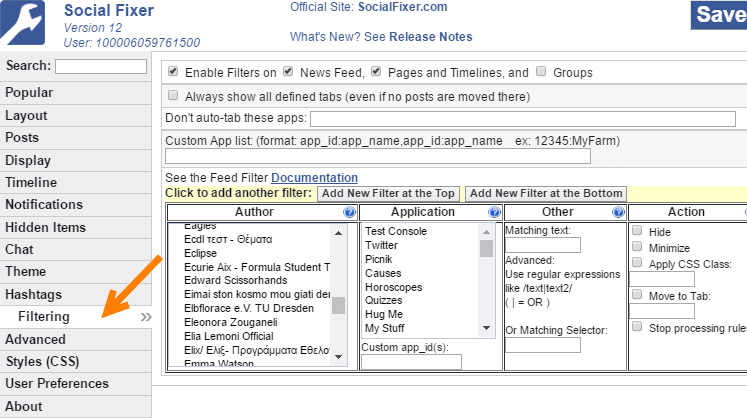Open help icon for Application column
The width and height of the screenshot is (747, 418).
point(494,212)
